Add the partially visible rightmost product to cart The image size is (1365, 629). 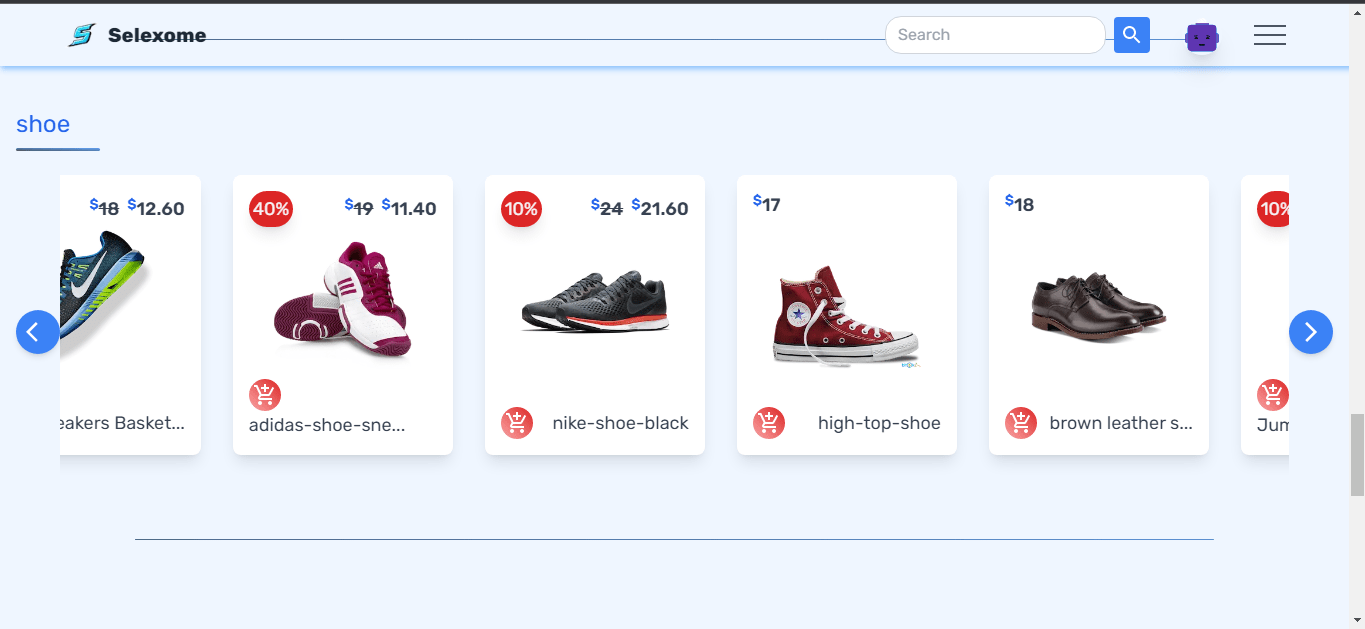[x=1273, y=395]
